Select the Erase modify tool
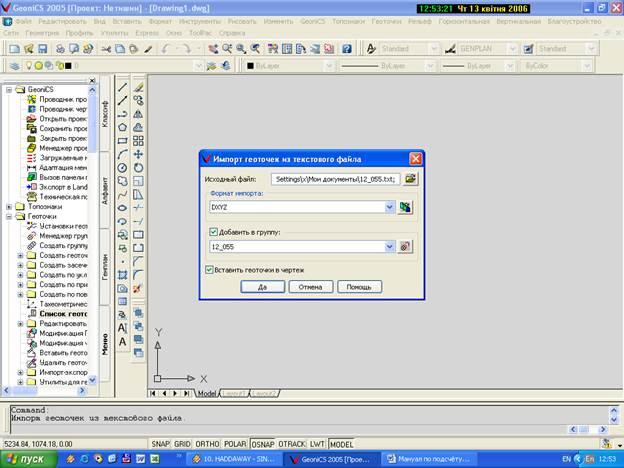Screen dimensions: 624x468 point(138,87)
